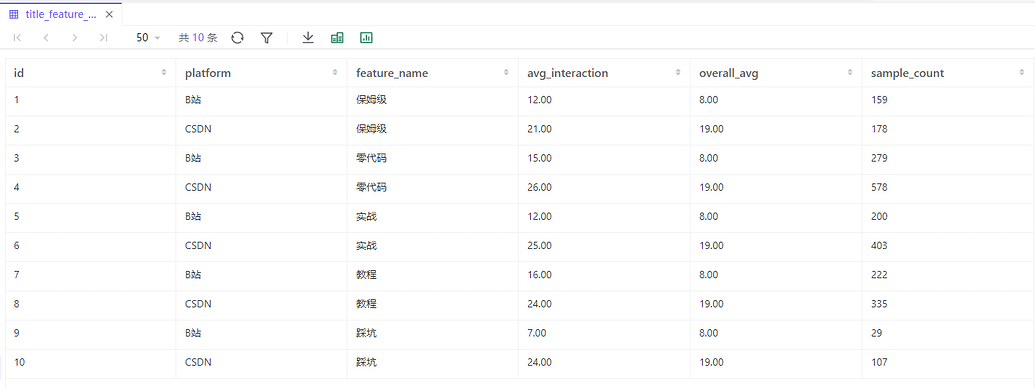Go to the previous page

tap(46, 38)
